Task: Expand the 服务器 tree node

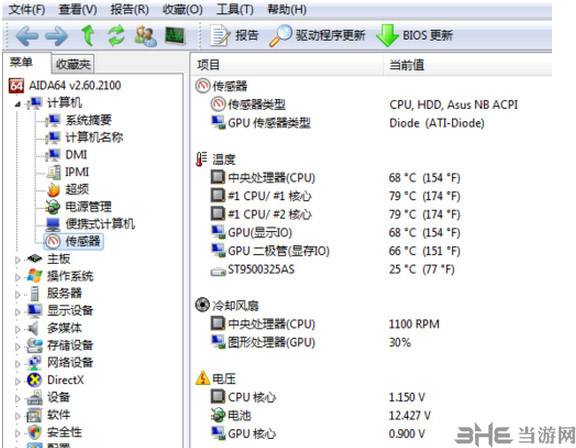Action: pos(17,295)
